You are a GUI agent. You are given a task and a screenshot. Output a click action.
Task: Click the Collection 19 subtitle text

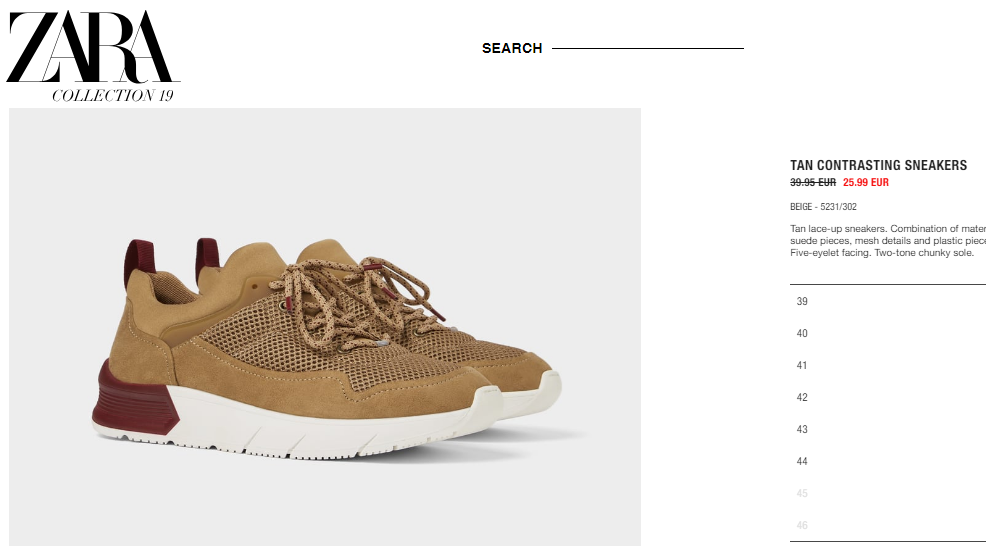113,96
